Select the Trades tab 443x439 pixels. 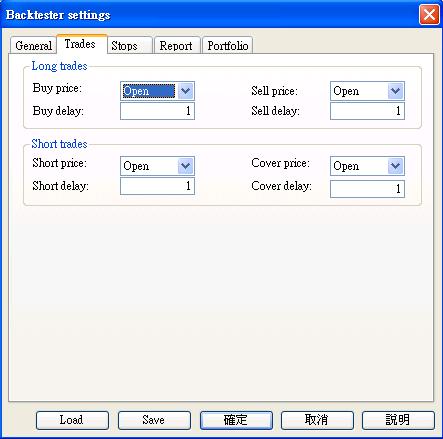[x=82, y=44]
